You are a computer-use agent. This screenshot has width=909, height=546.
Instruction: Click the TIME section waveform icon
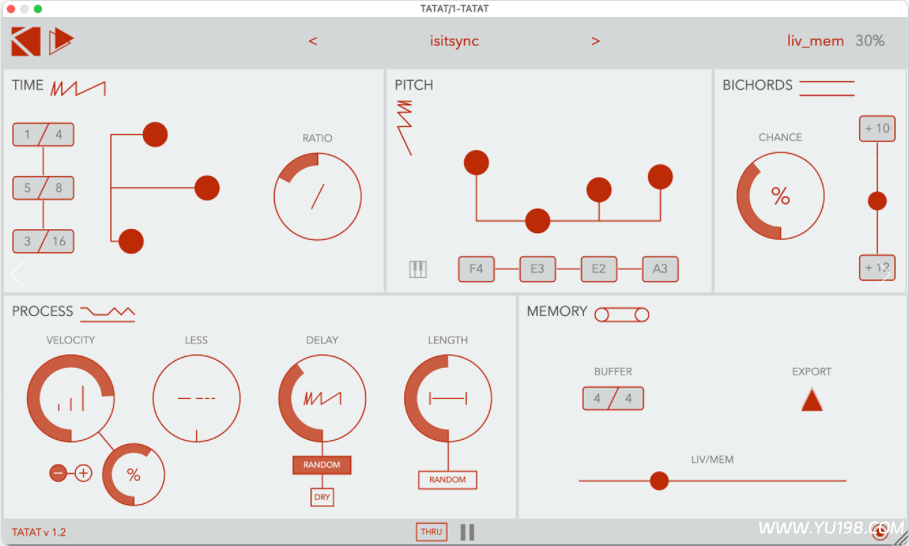tap(78, 88)
